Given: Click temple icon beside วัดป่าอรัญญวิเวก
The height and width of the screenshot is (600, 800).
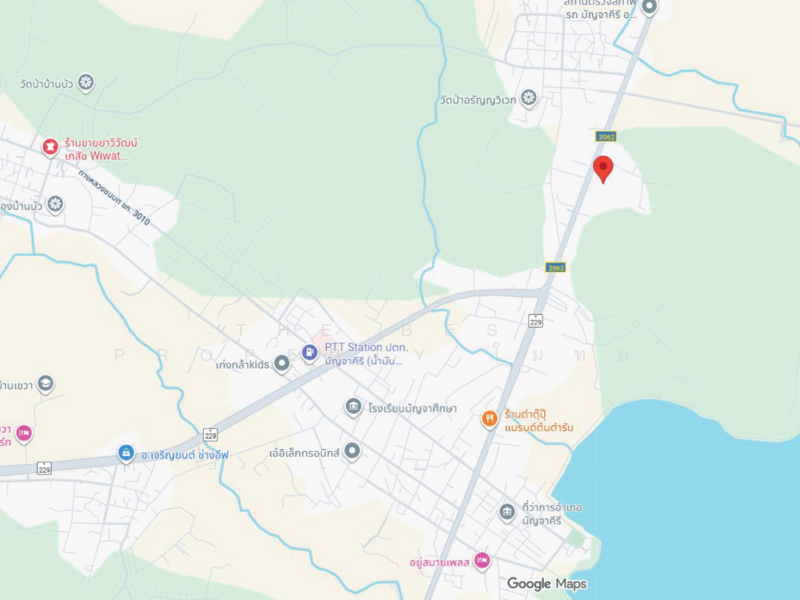Looking at the screenshot, I should (529, 98).
